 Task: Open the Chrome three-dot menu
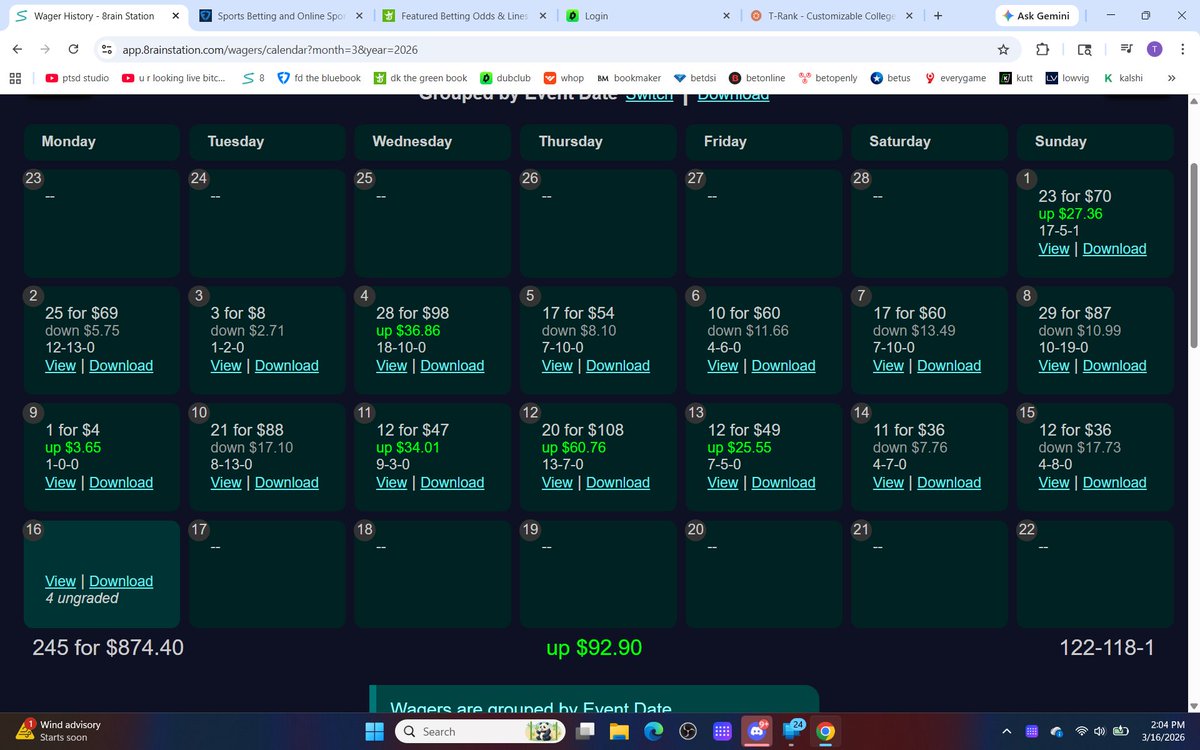(x=1182, y=49)
